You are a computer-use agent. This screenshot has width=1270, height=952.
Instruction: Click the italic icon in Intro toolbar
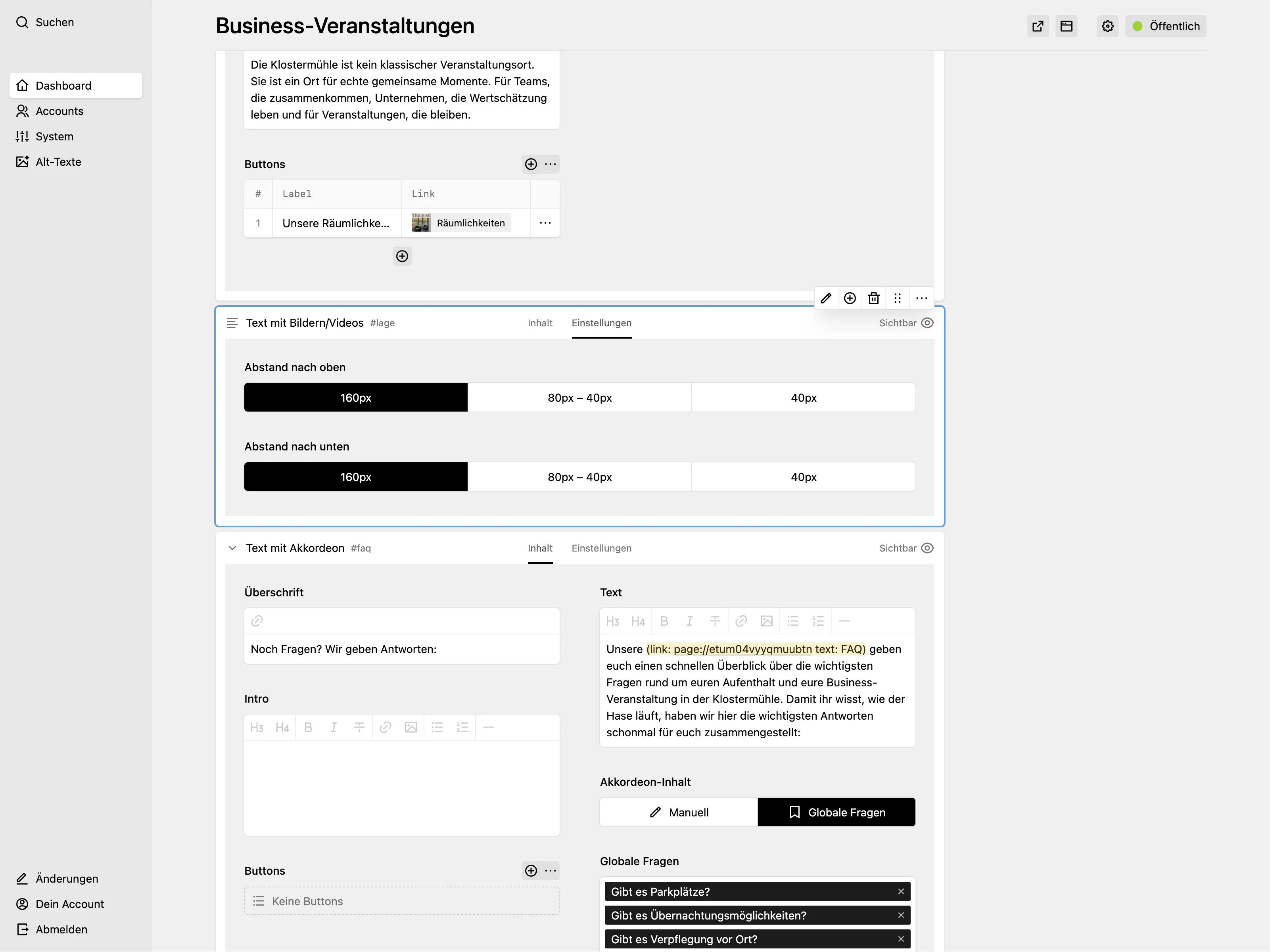(334, 728)
